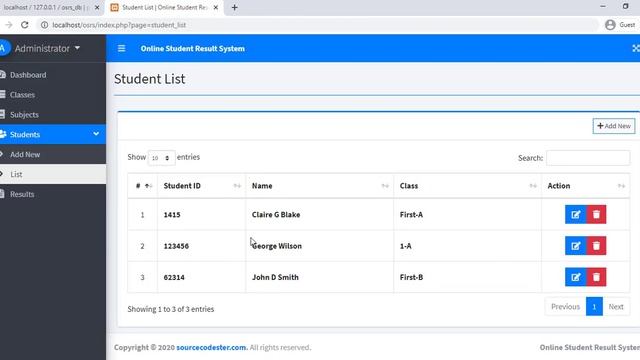Click the name Claire G Blake
This screenshot has height=360, width=640.
(x=276, y=215)
